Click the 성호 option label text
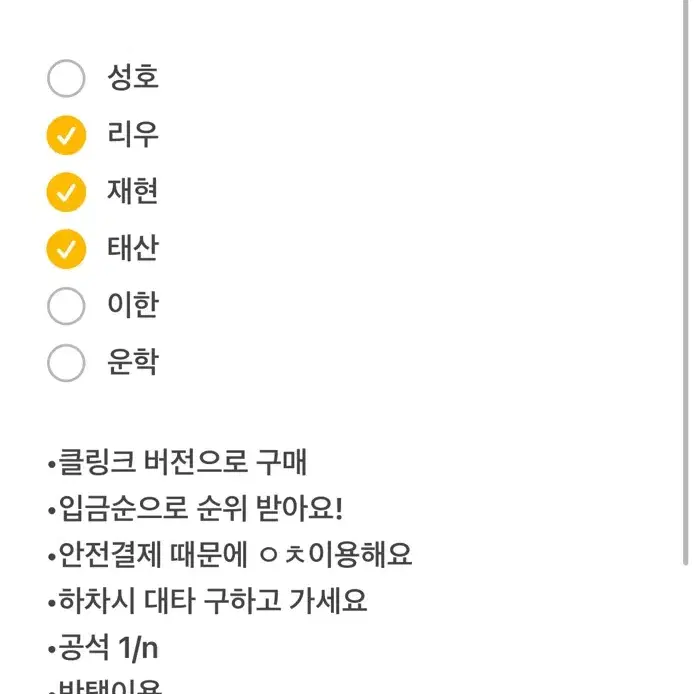The height and width of the screenshot is (694, 694). pyautogui.click(x=133, y=77)
